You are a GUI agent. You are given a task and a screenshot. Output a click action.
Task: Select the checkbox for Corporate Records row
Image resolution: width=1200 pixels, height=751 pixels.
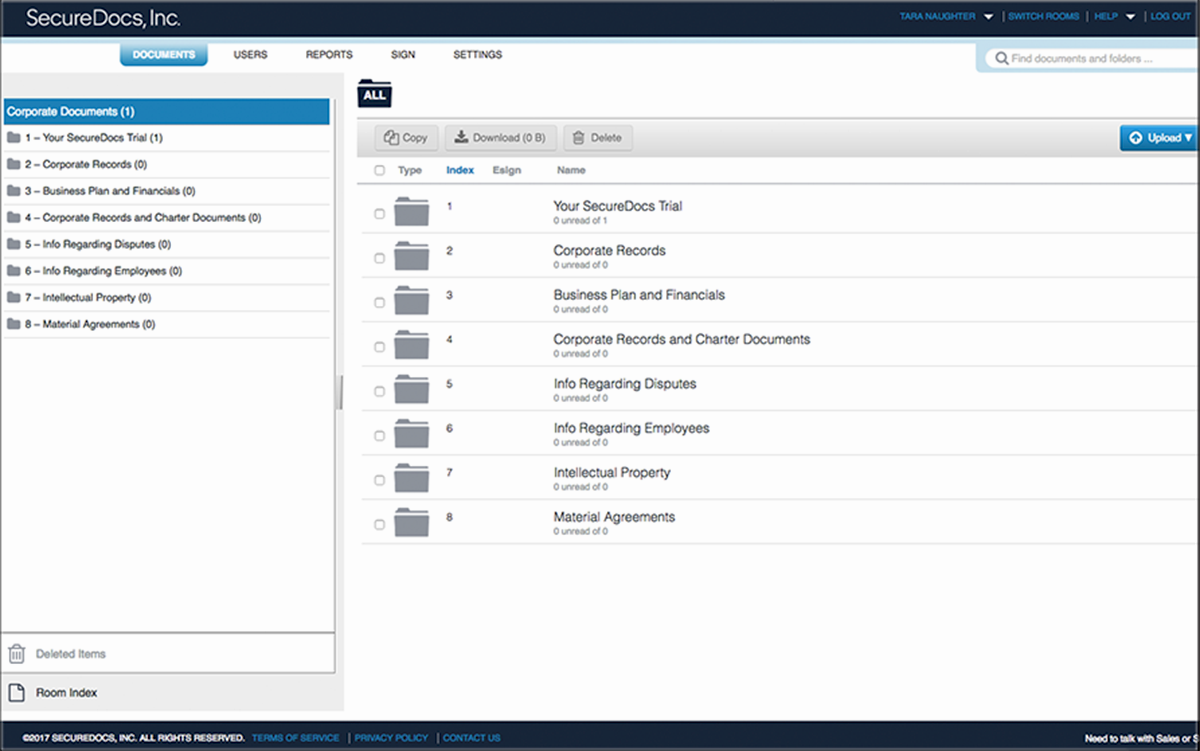[x=379, y=257]
